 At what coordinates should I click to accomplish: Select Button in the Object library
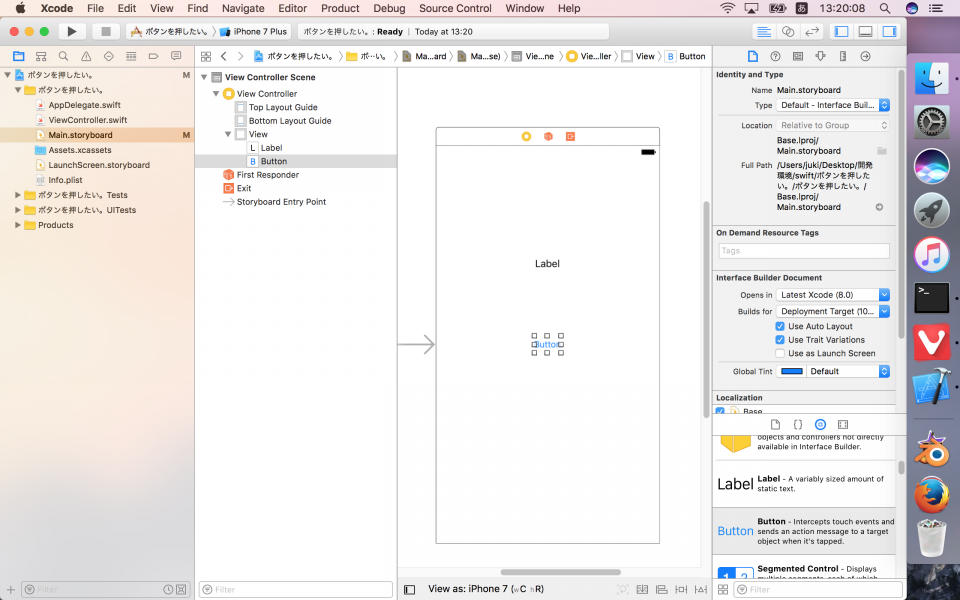tap(804, 531)
